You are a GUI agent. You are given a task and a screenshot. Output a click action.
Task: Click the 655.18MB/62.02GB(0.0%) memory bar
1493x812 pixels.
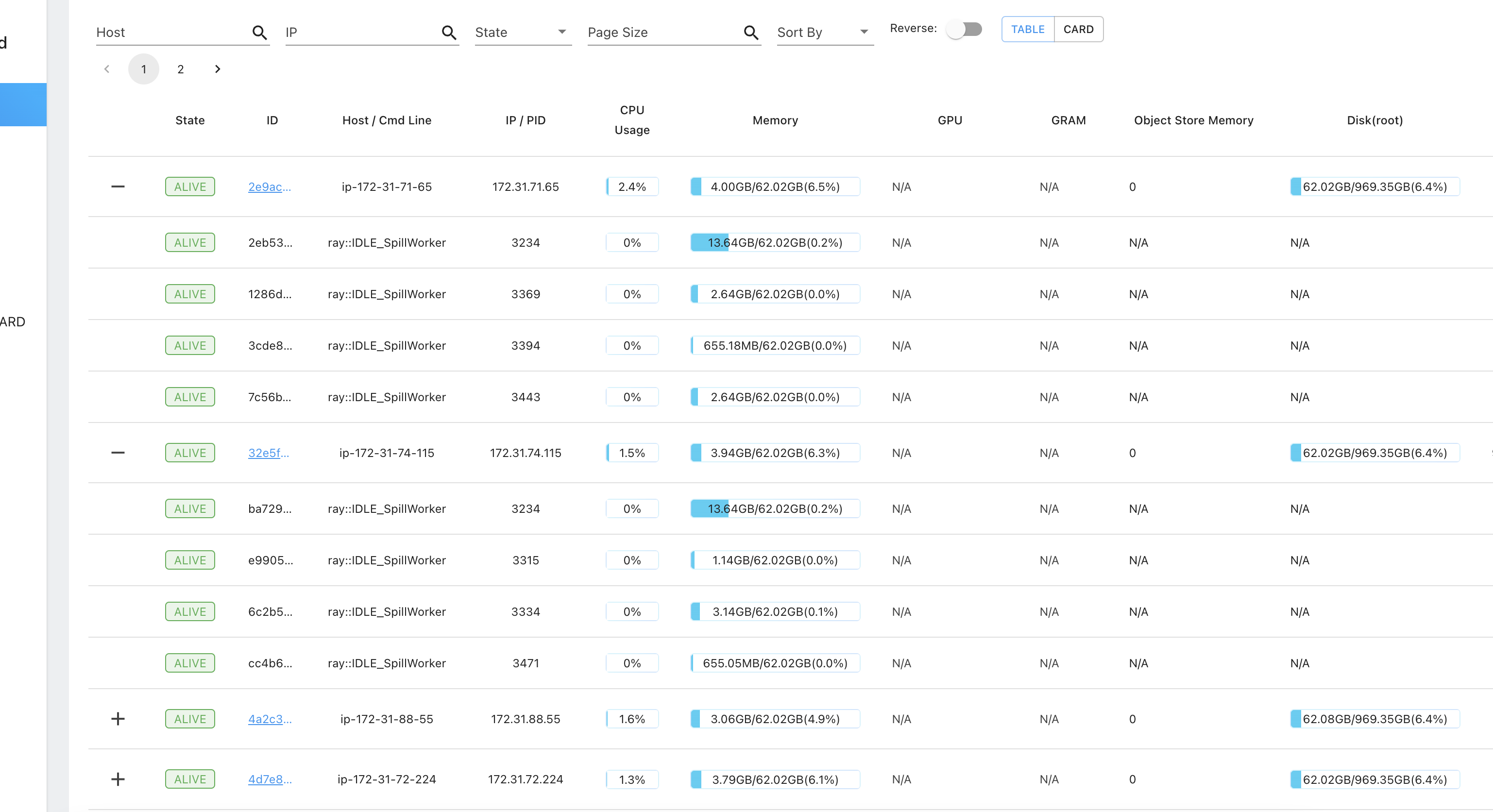775,345
